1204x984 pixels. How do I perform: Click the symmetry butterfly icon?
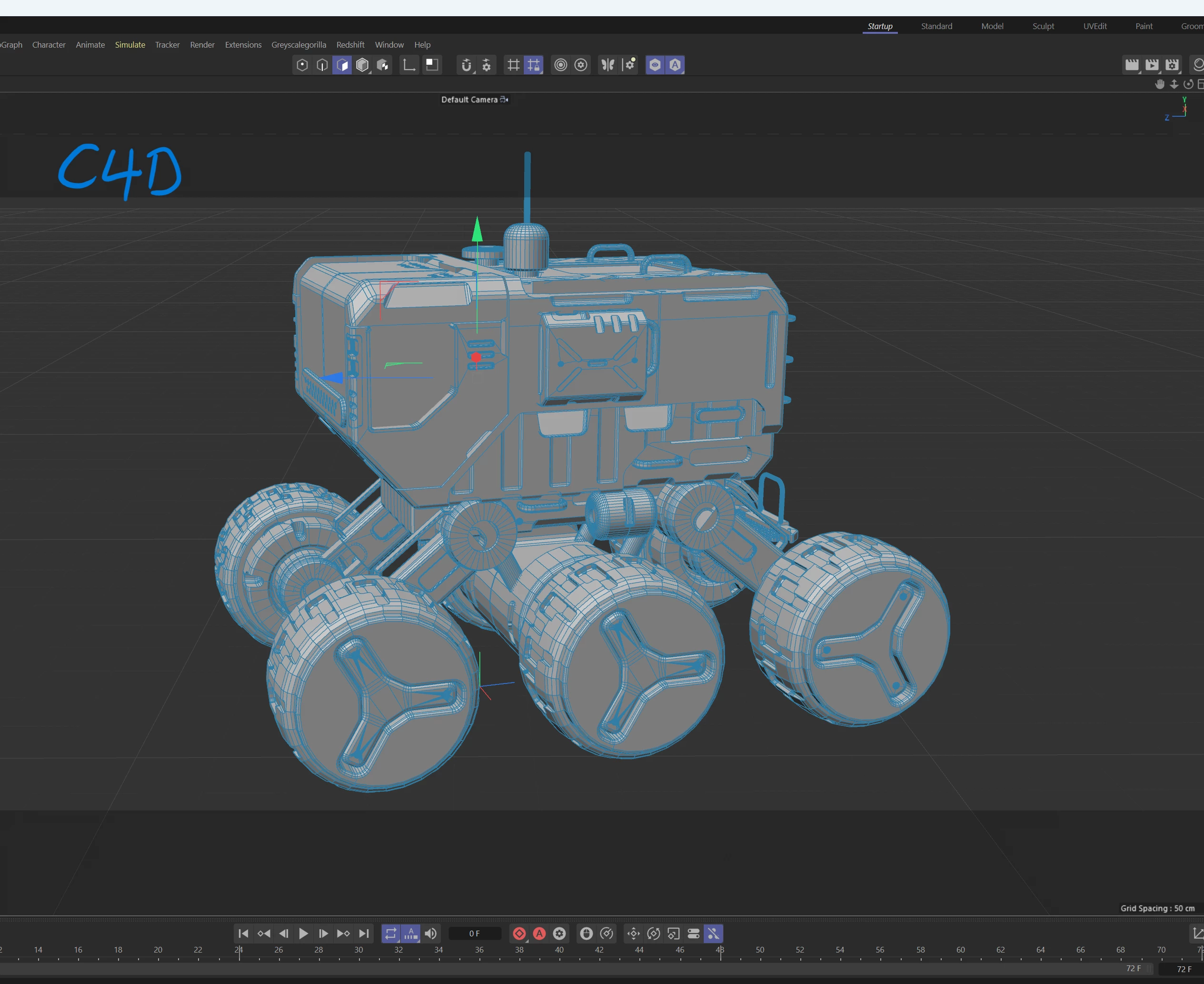pos(607,65)
